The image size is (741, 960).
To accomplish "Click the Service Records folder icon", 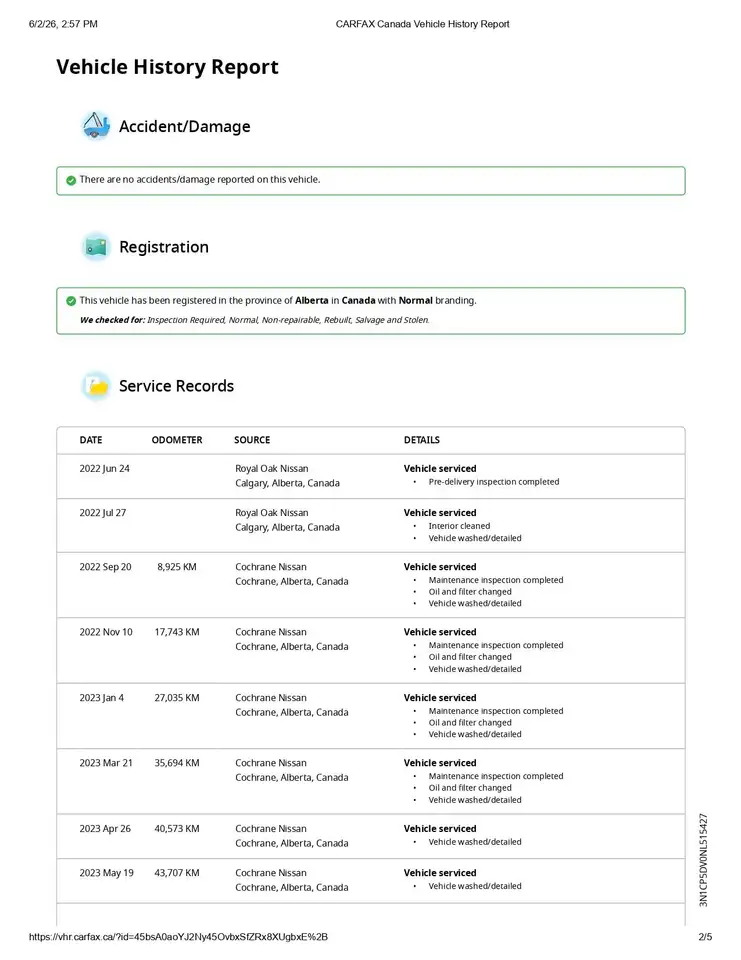I will pos(96,386).
